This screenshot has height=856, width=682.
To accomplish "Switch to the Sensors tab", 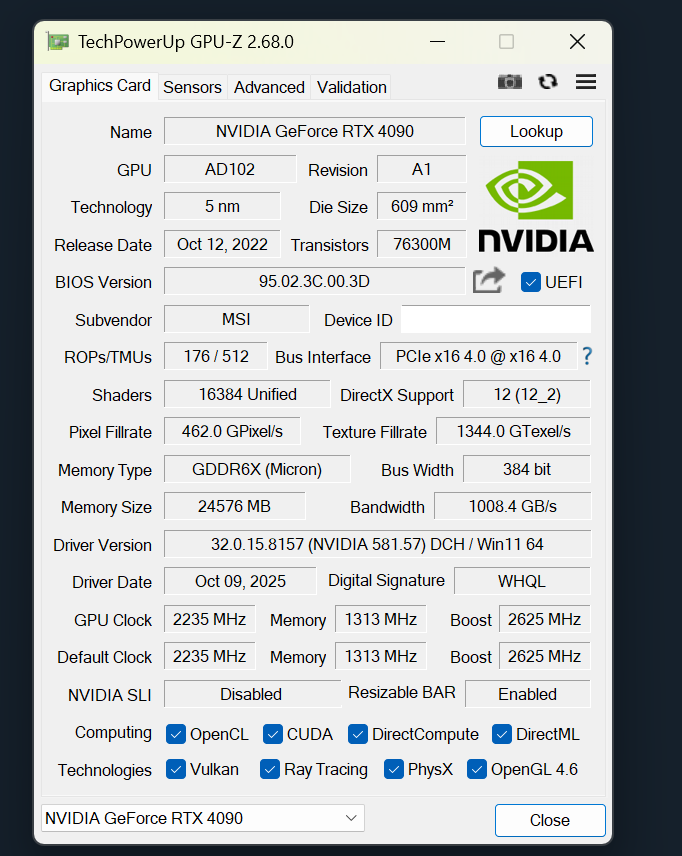I will pos(192,87).
